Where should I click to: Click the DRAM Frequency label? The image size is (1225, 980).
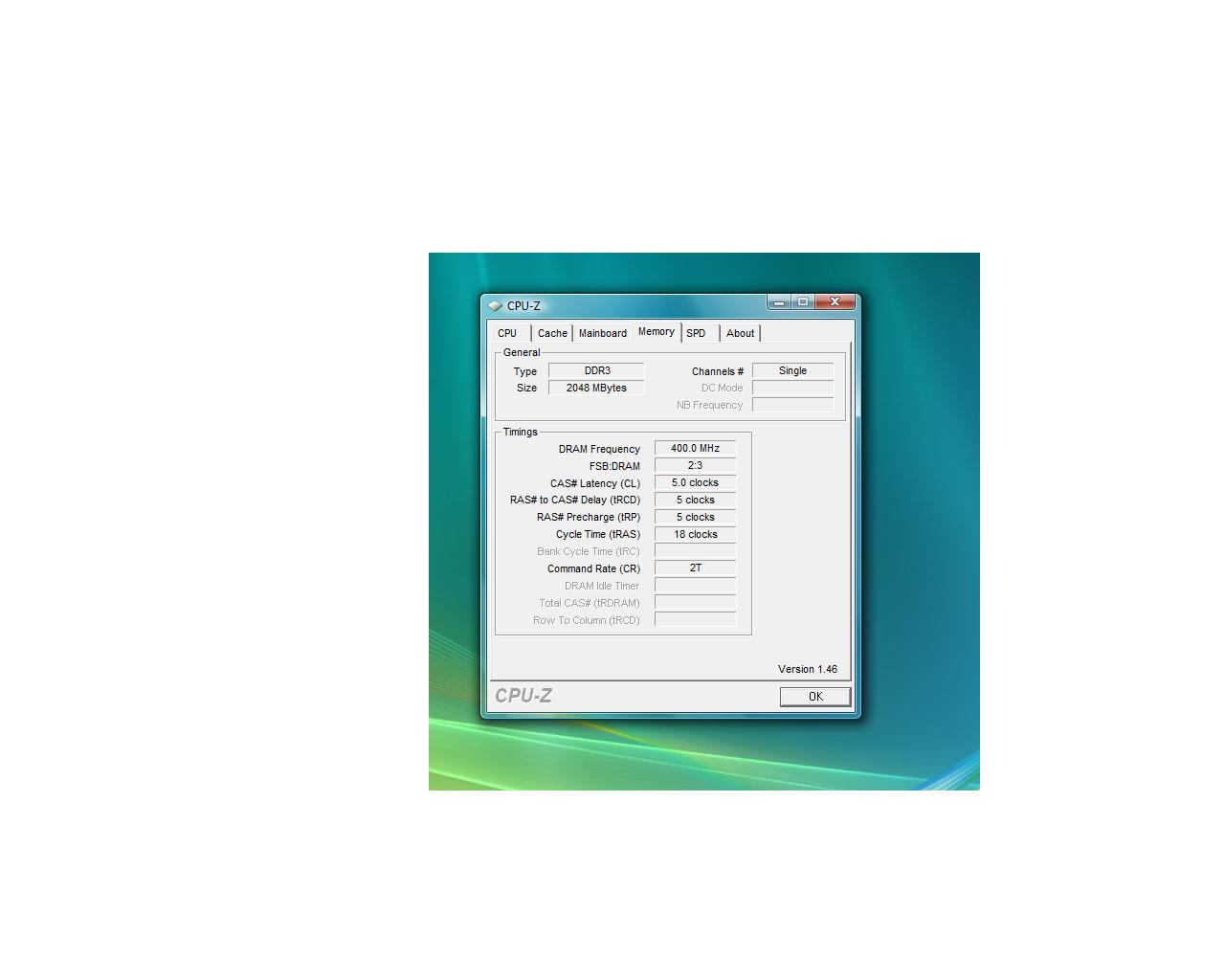599,449
